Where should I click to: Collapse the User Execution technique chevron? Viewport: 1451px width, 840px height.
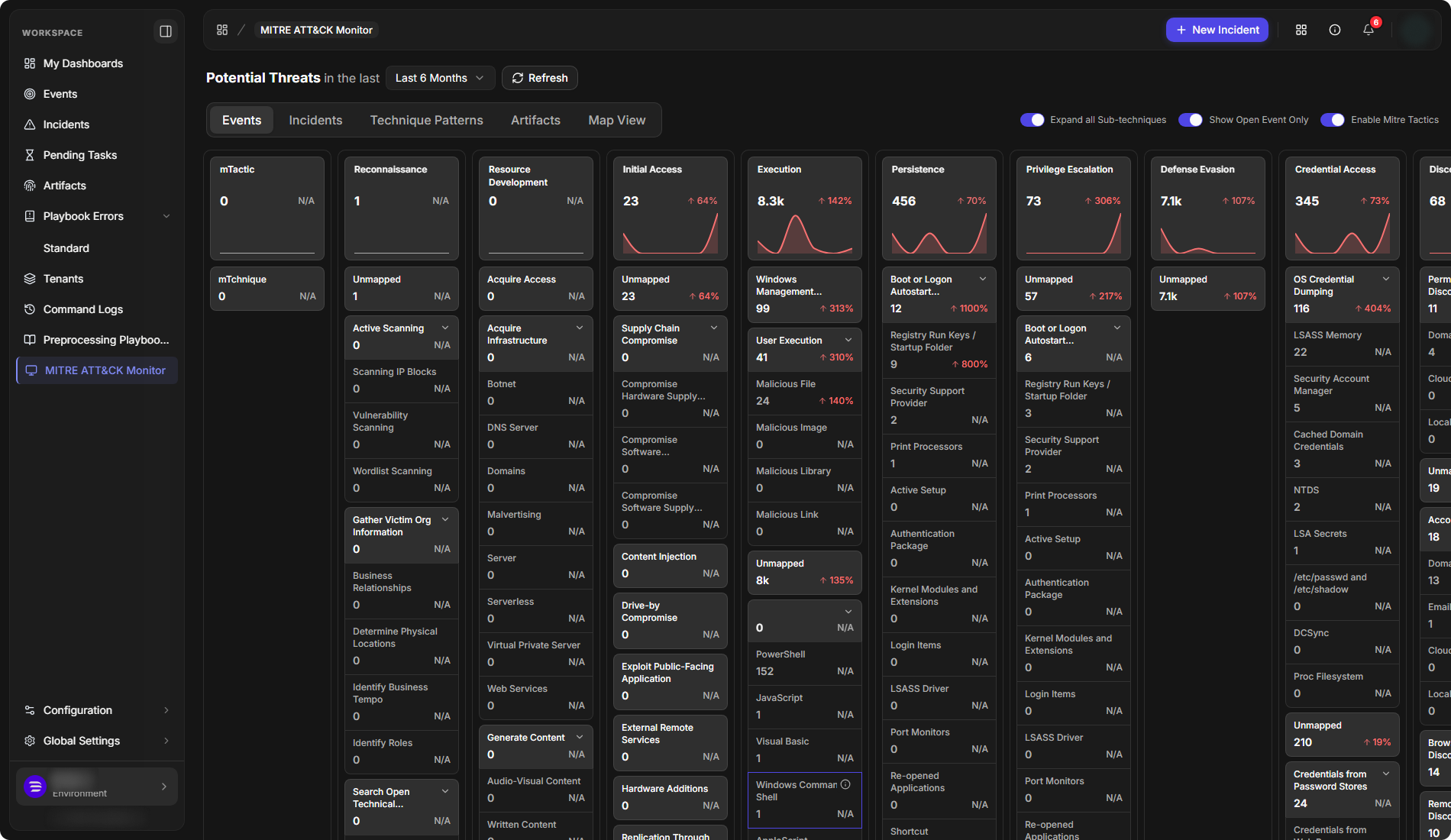(x=848, y=340)
